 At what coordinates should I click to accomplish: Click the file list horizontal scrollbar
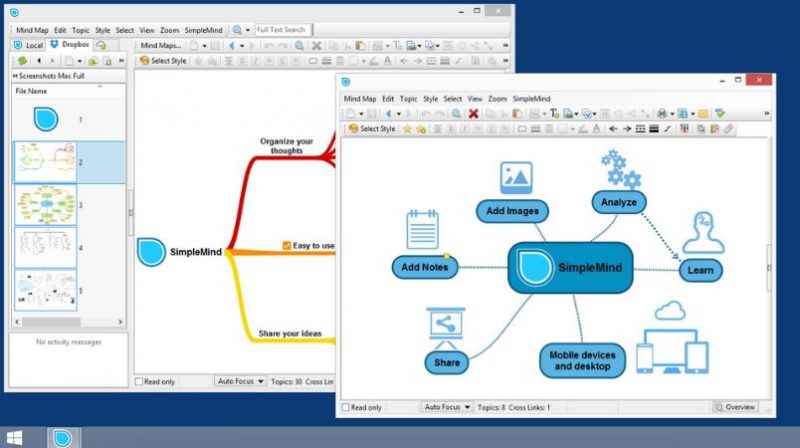pyautogui.click(x=68, y=321)
